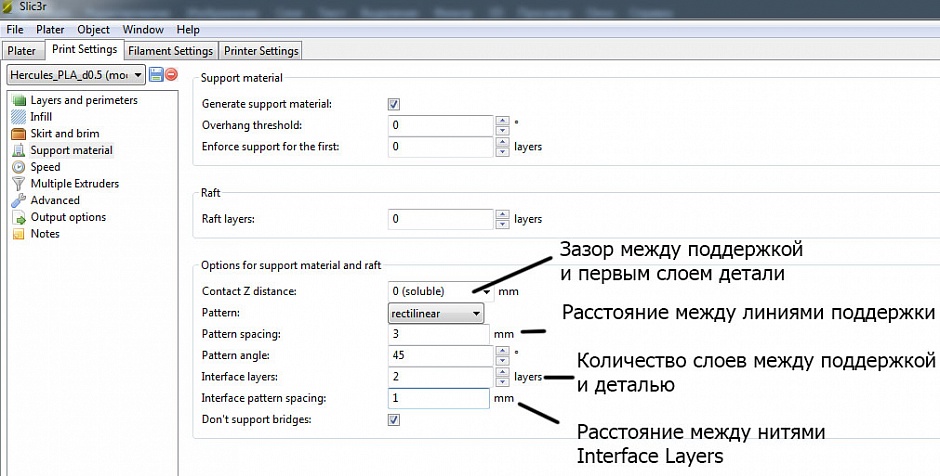Switch to the Print Settings tab
The width and height of the screenshot is (940, 476).
pyautogui.click(x=85, y=50)
